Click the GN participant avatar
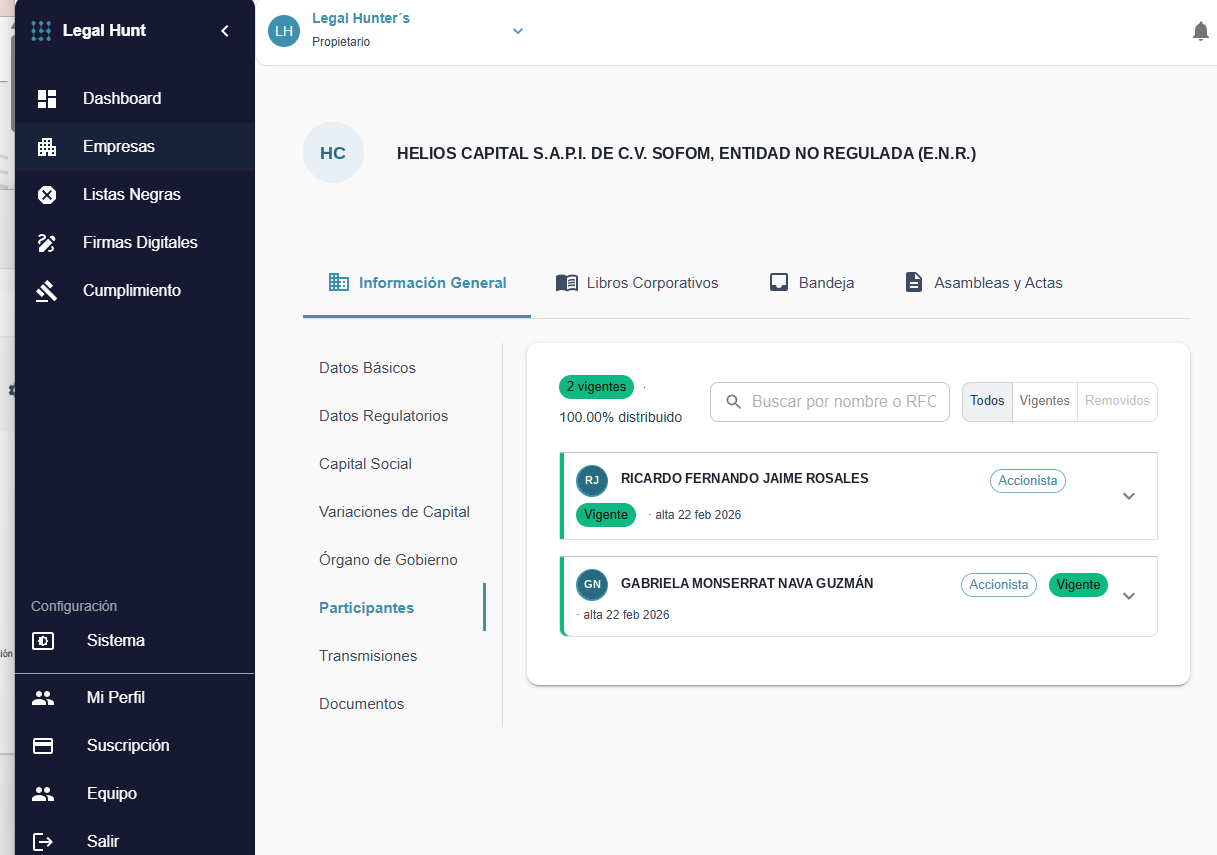The image size is (1217, 855). pyautogui.click(x=592, y=584)
